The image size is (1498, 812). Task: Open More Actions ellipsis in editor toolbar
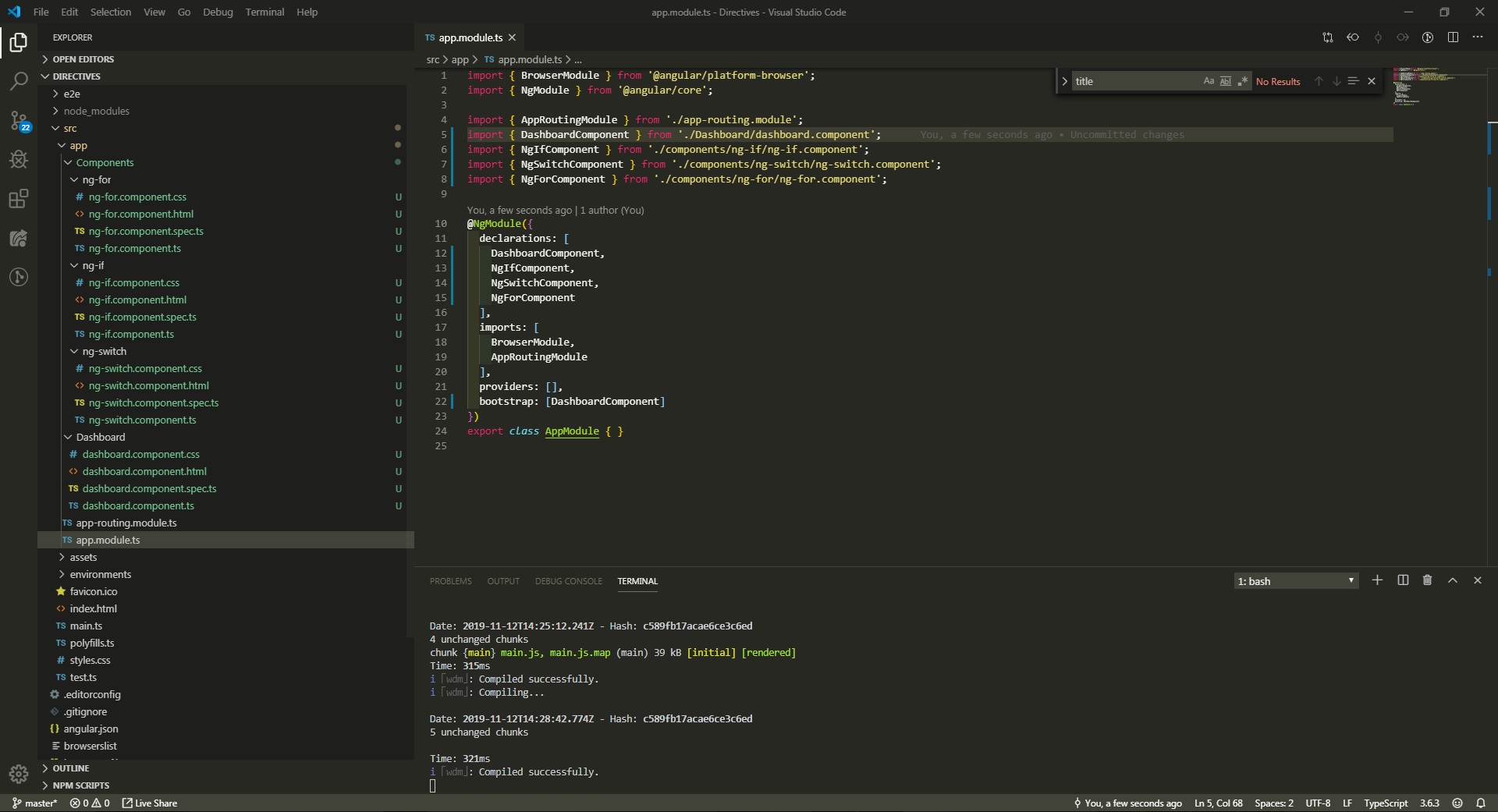click(x=1478, y=37)
